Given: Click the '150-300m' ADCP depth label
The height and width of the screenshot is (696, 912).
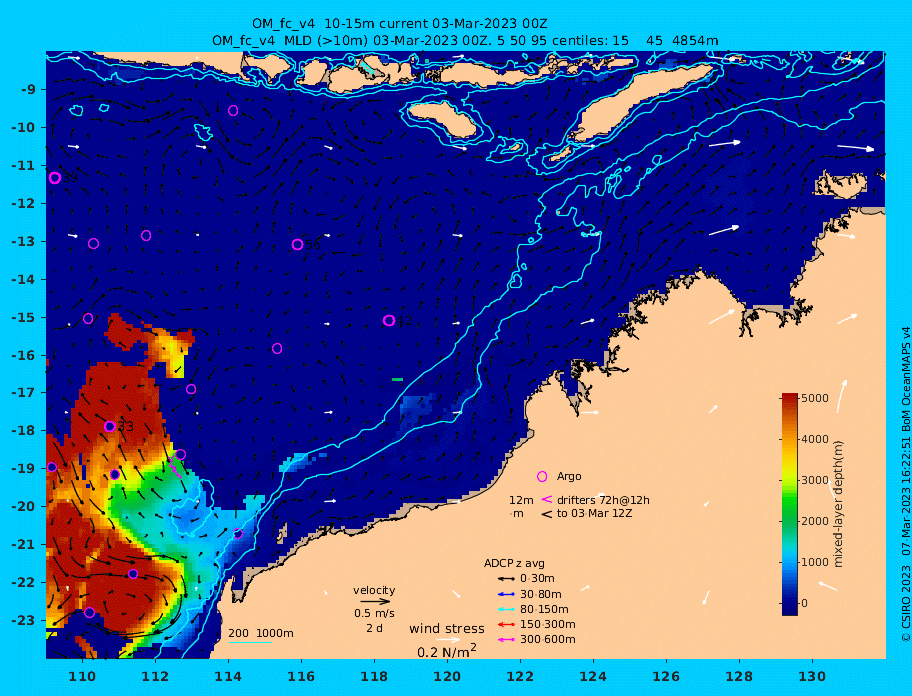Looking at the screenshot, I should tap(547, 624).
